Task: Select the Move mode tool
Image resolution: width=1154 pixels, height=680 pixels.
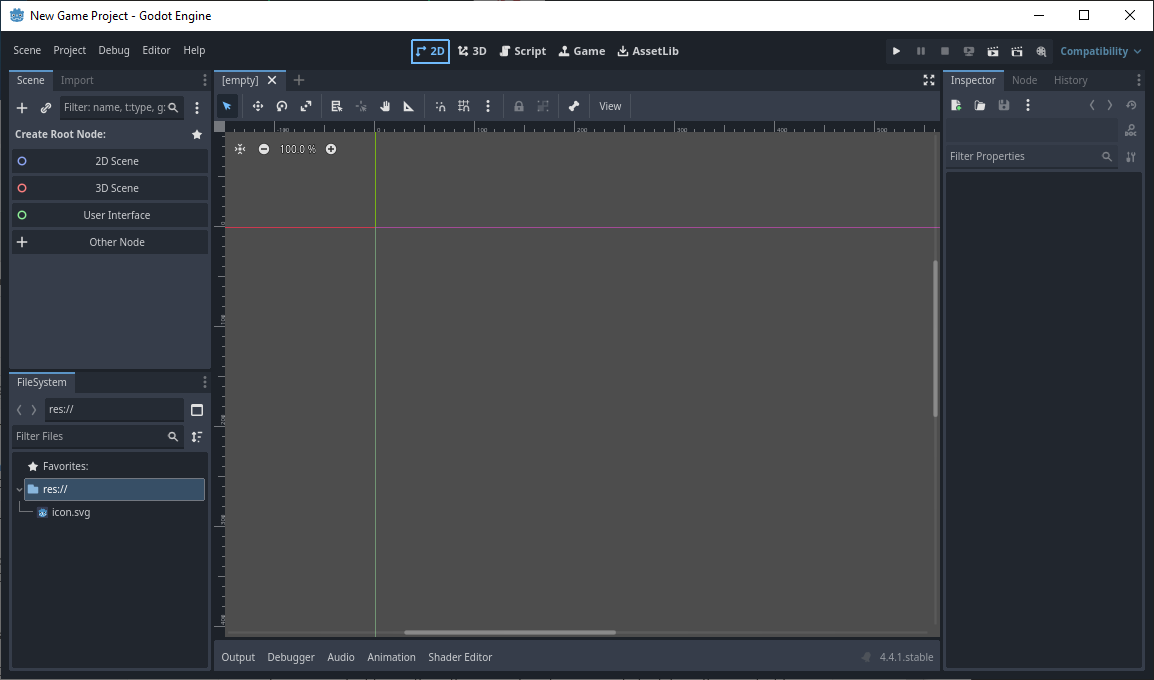Action: pyautogui.click(x=257, y=106)
